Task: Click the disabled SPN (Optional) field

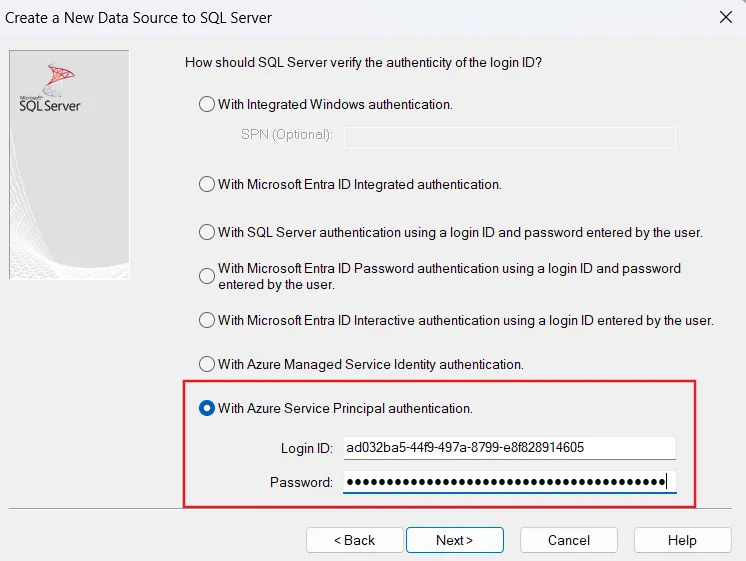Action: [510, 138]
